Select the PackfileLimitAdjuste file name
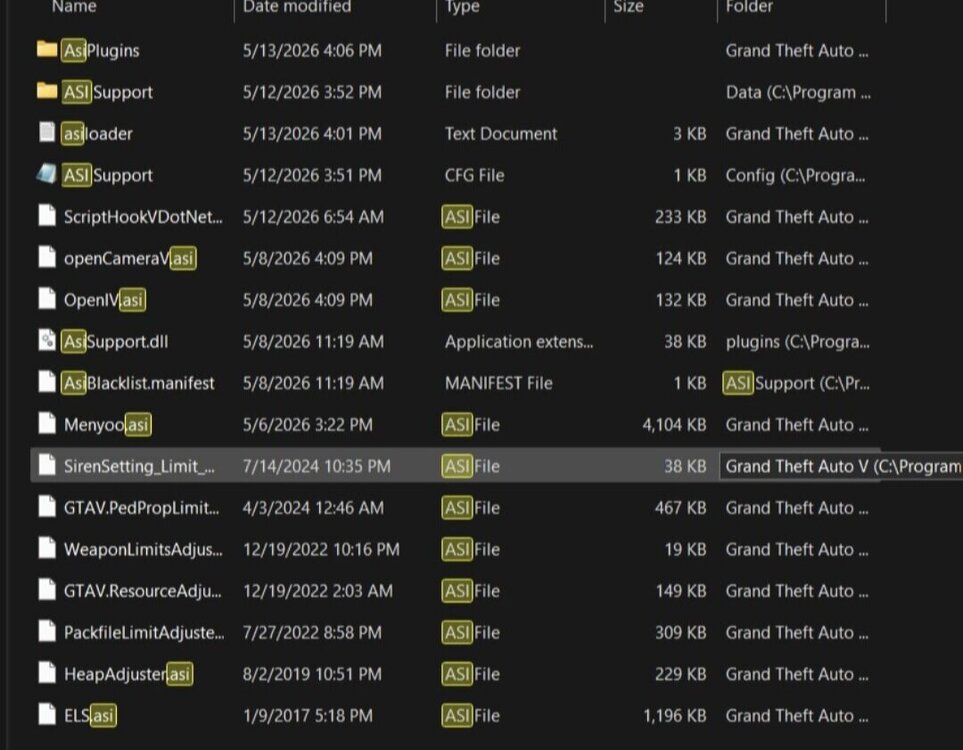The height and width of the screenshot is (750, 963). tap(144, 633)
